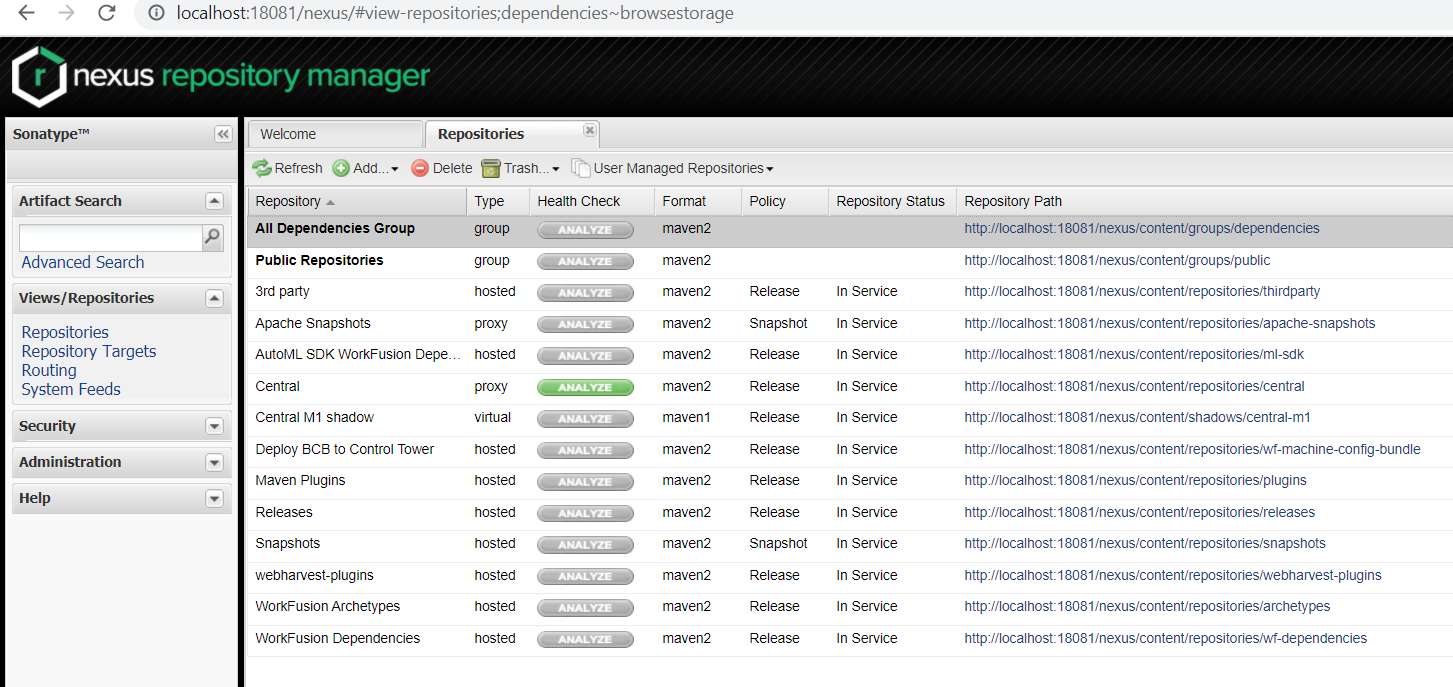Open the wf-machine-config-bundle path link
Image resolution: width=1453 pixels, height=687 pixels.
point(1192,449)
